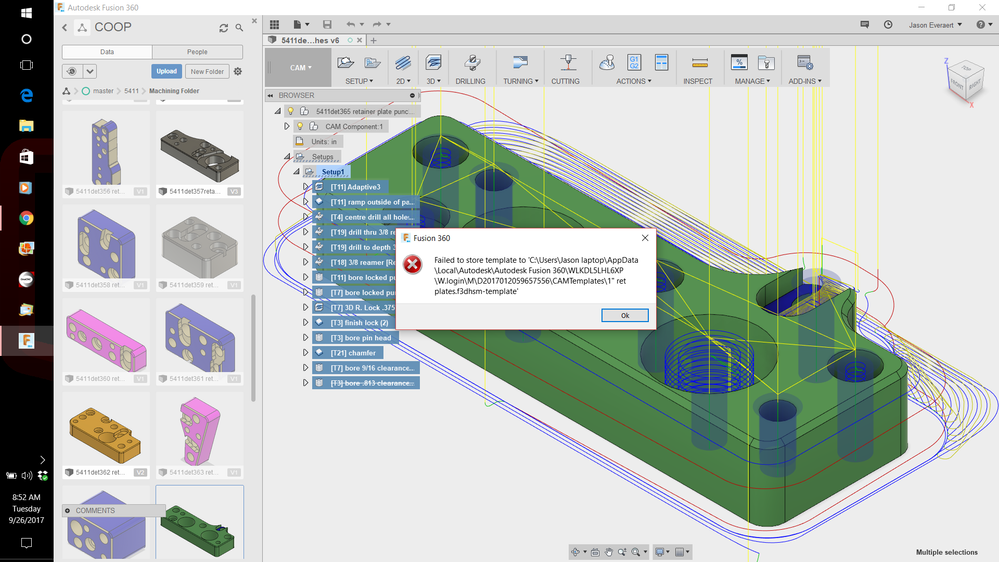Open the Setup Sheet icon in ACTIONS
Viewport: 999px width, 562px height.
click(661, 62)
